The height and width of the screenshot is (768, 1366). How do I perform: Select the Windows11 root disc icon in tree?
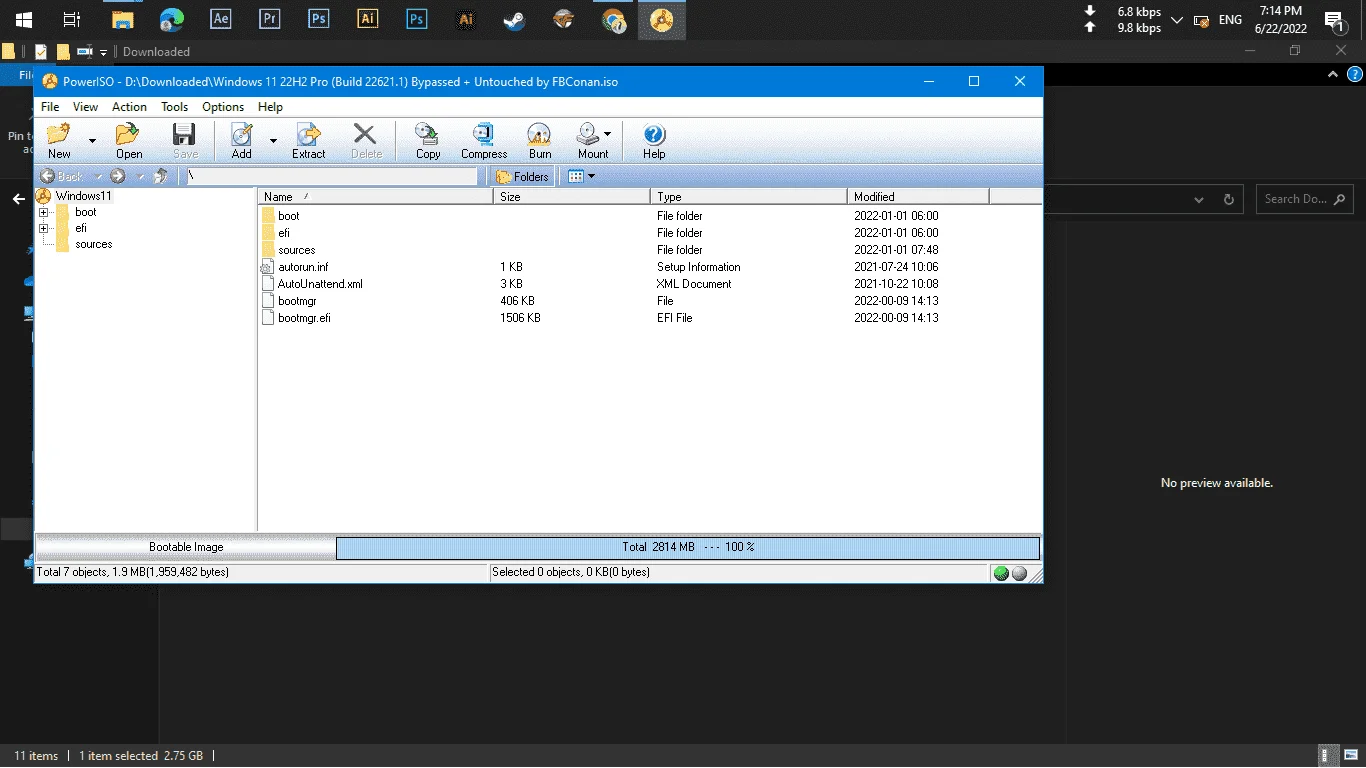[x=43, y=196]
